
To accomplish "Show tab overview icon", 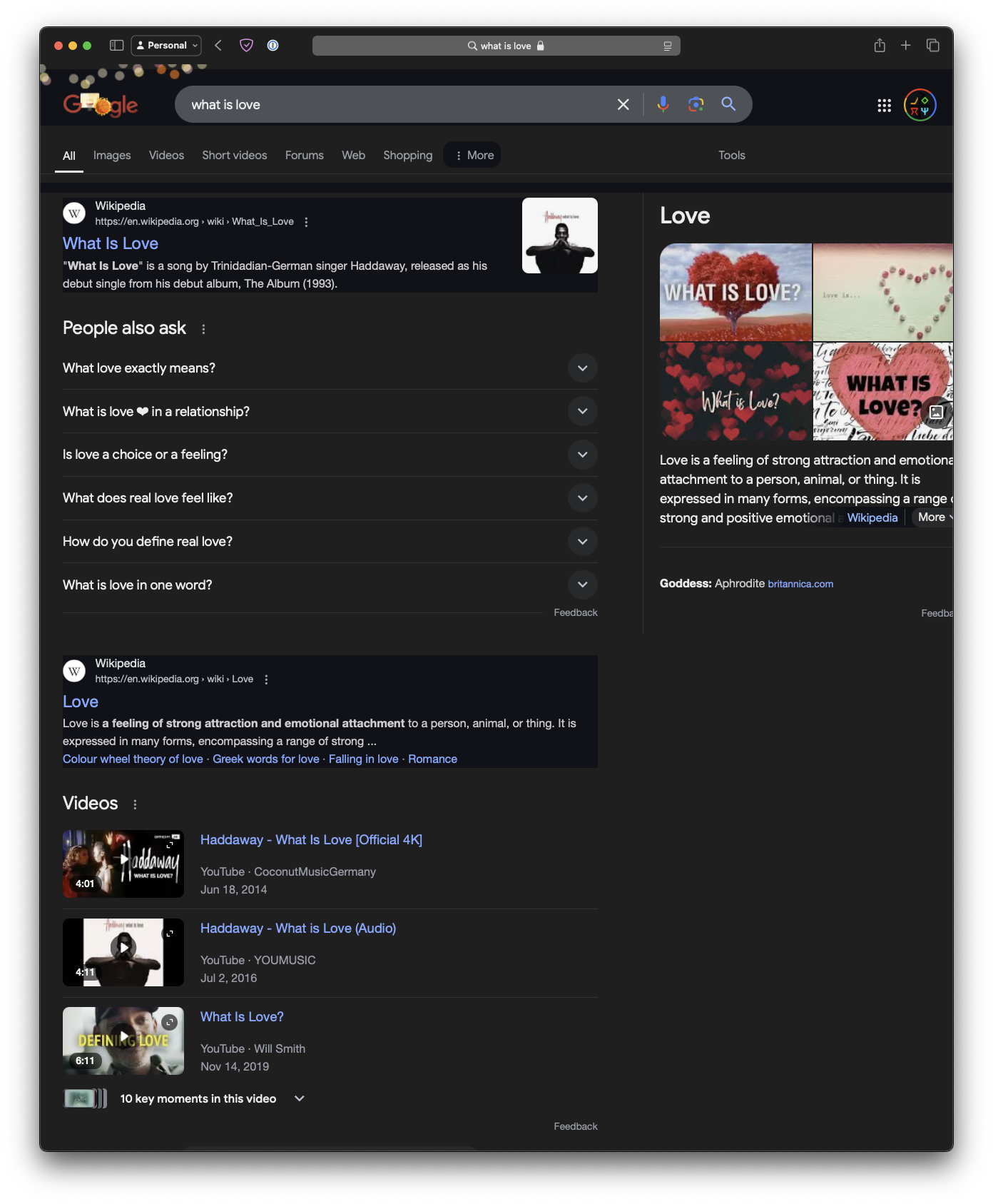I will (932, 46).
